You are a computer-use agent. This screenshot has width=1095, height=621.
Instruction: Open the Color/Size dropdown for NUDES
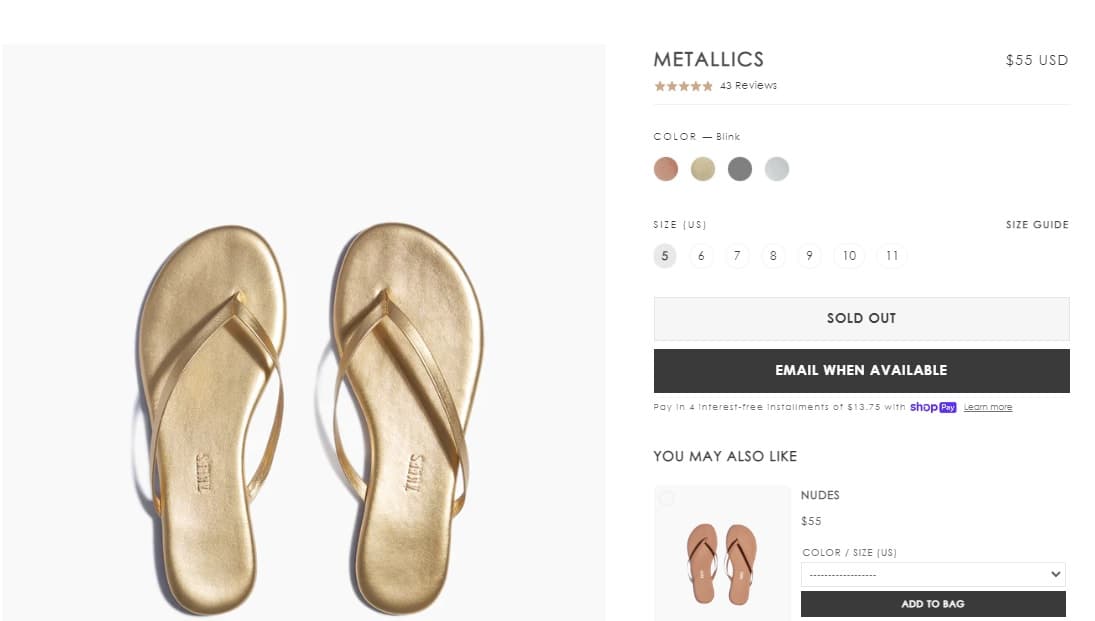point(932,574)
